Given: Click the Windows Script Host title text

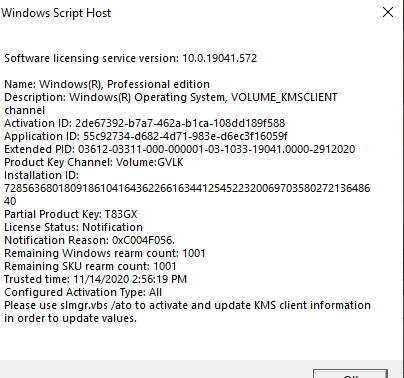Looking at the screenshot, I should pos(56,13).
